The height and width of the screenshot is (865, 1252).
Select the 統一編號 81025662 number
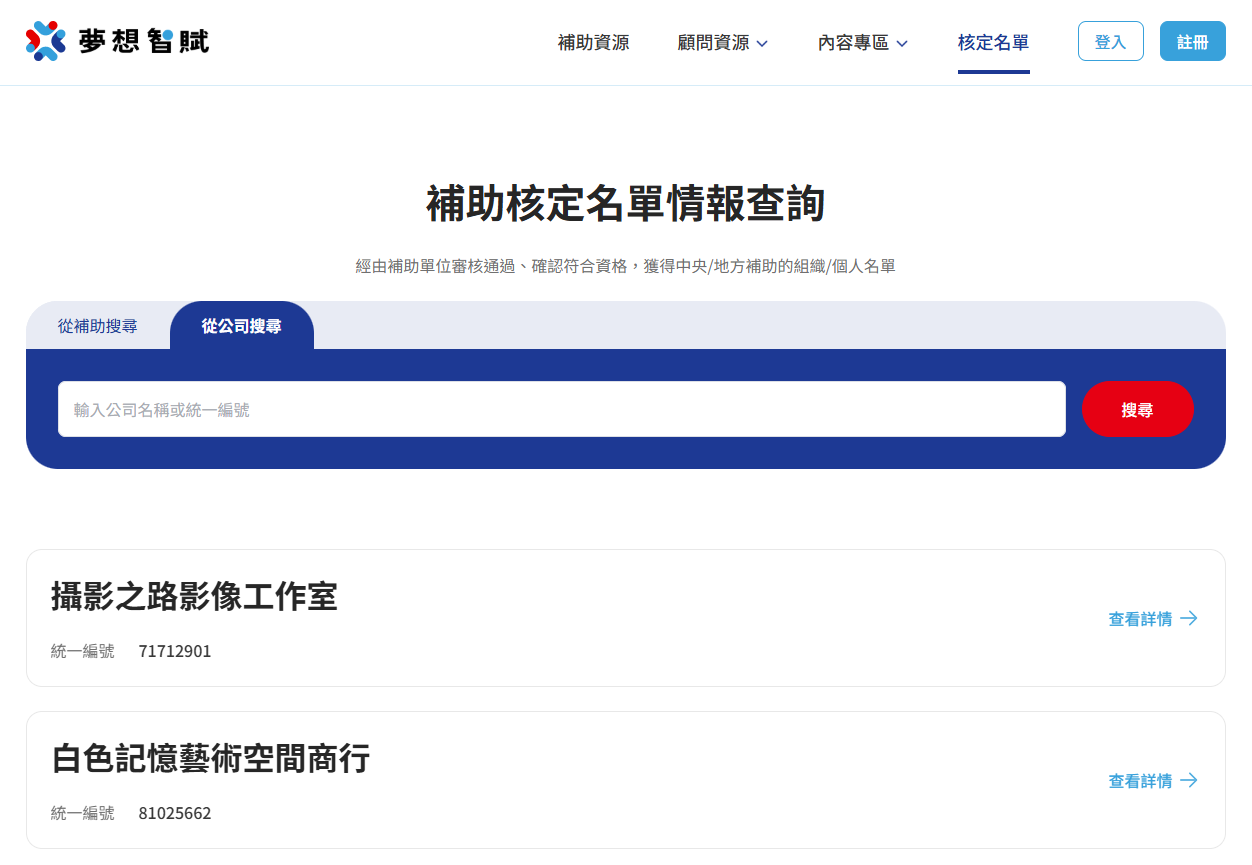175,814
